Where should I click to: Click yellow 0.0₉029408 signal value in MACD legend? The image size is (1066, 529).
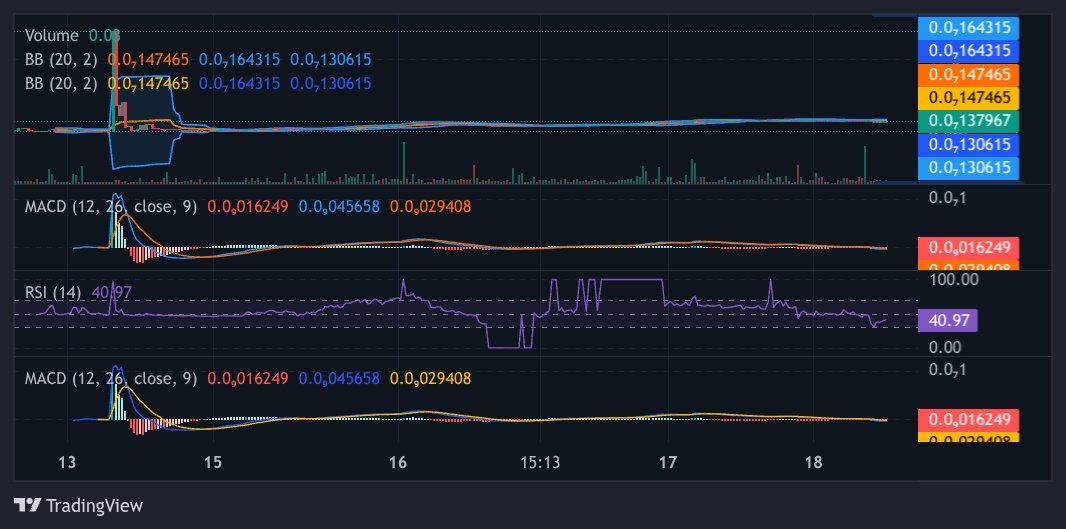point(430,377)
